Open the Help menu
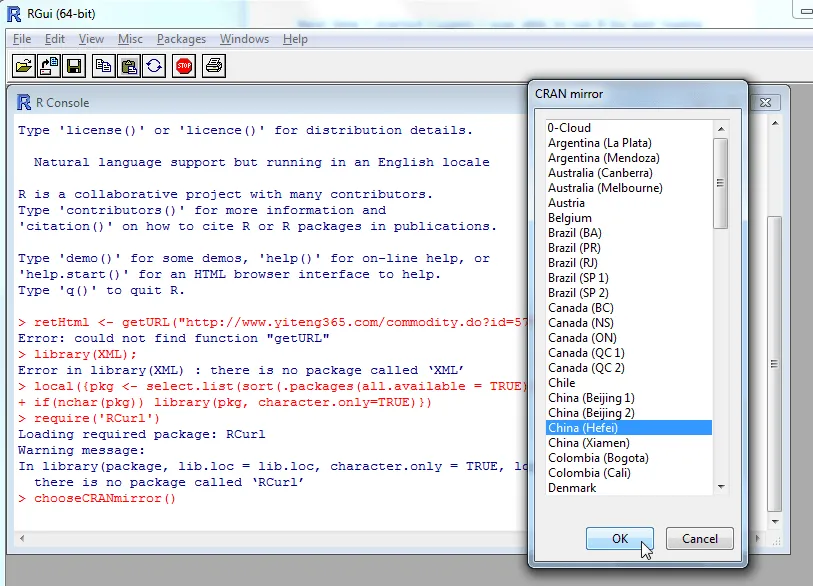The height and width of the screenshot is (586, 813). [295, 39]
